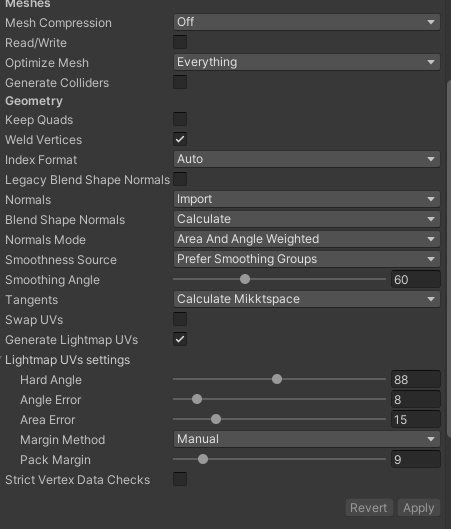This screenshot has width=451, height=529.
Task: Click the Area Error label
Action: [x=48, y=420]
